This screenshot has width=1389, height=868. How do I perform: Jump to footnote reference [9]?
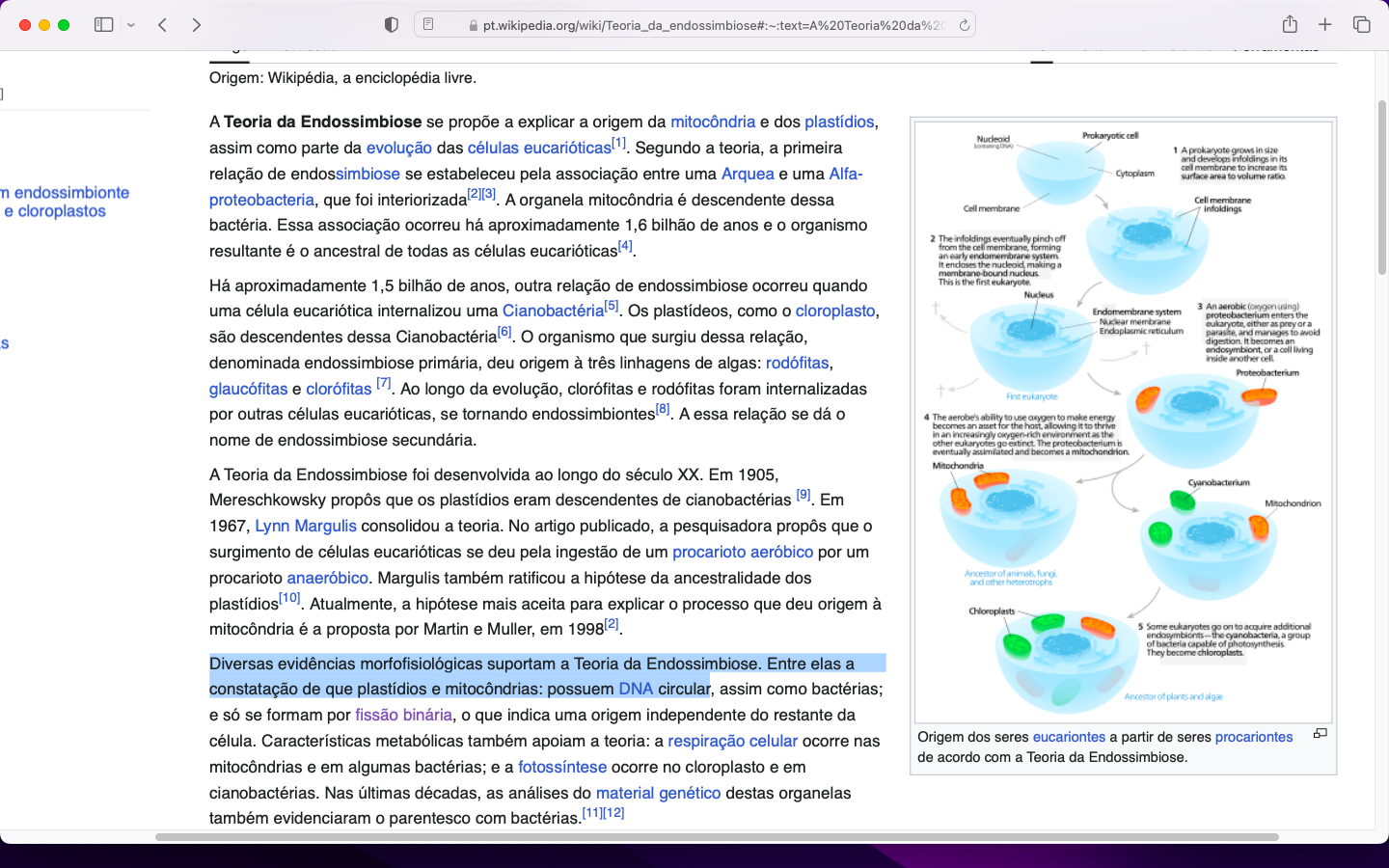coord(803,495)
